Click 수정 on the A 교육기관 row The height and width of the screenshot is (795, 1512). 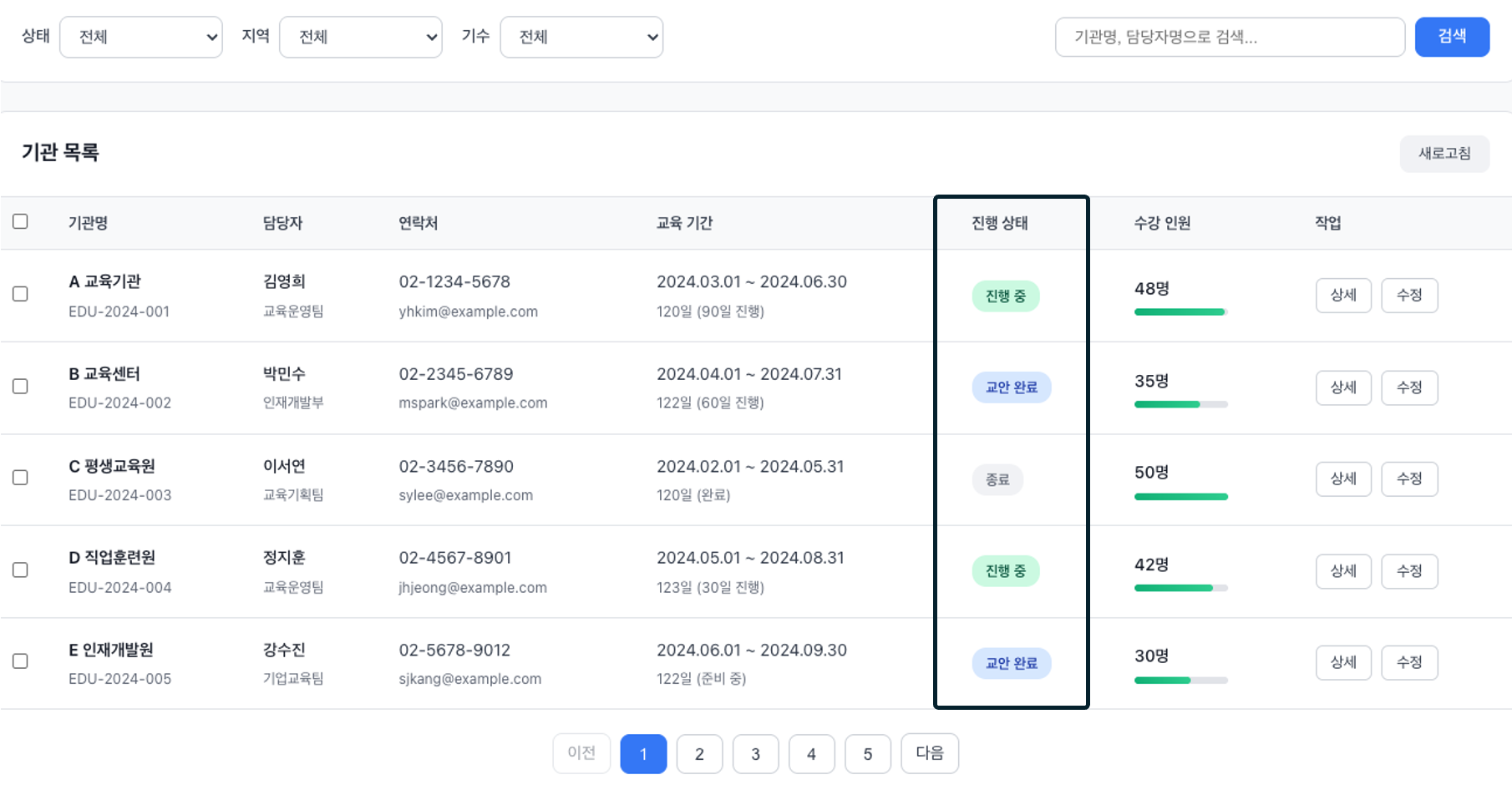point(1409,295)
